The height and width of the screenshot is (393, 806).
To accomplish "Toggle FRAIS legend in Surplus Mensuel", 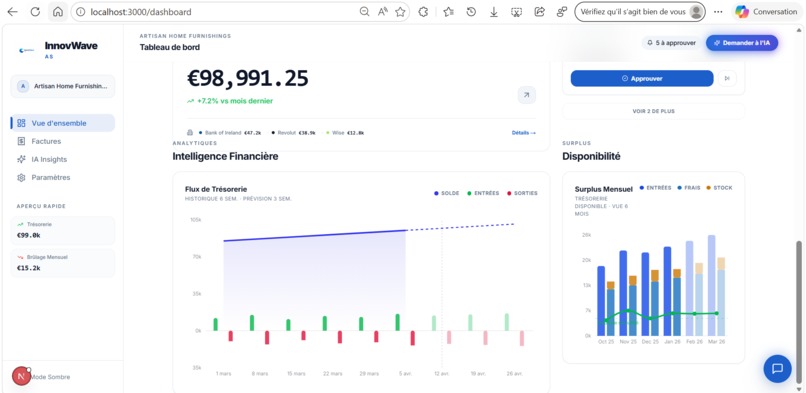I will 689,188.
